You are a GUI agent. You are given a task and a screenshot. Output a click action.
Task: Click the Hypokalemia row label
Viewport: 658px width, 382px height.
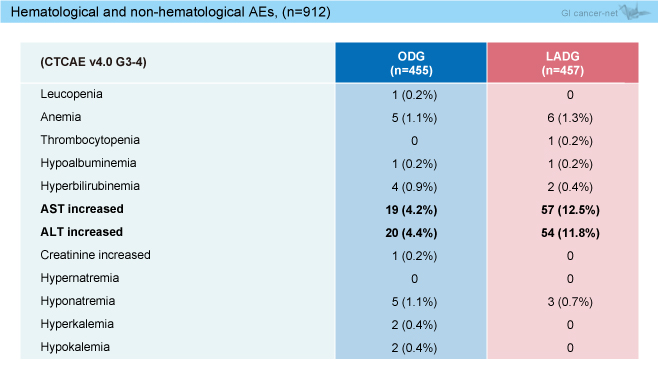click(75, 348)
